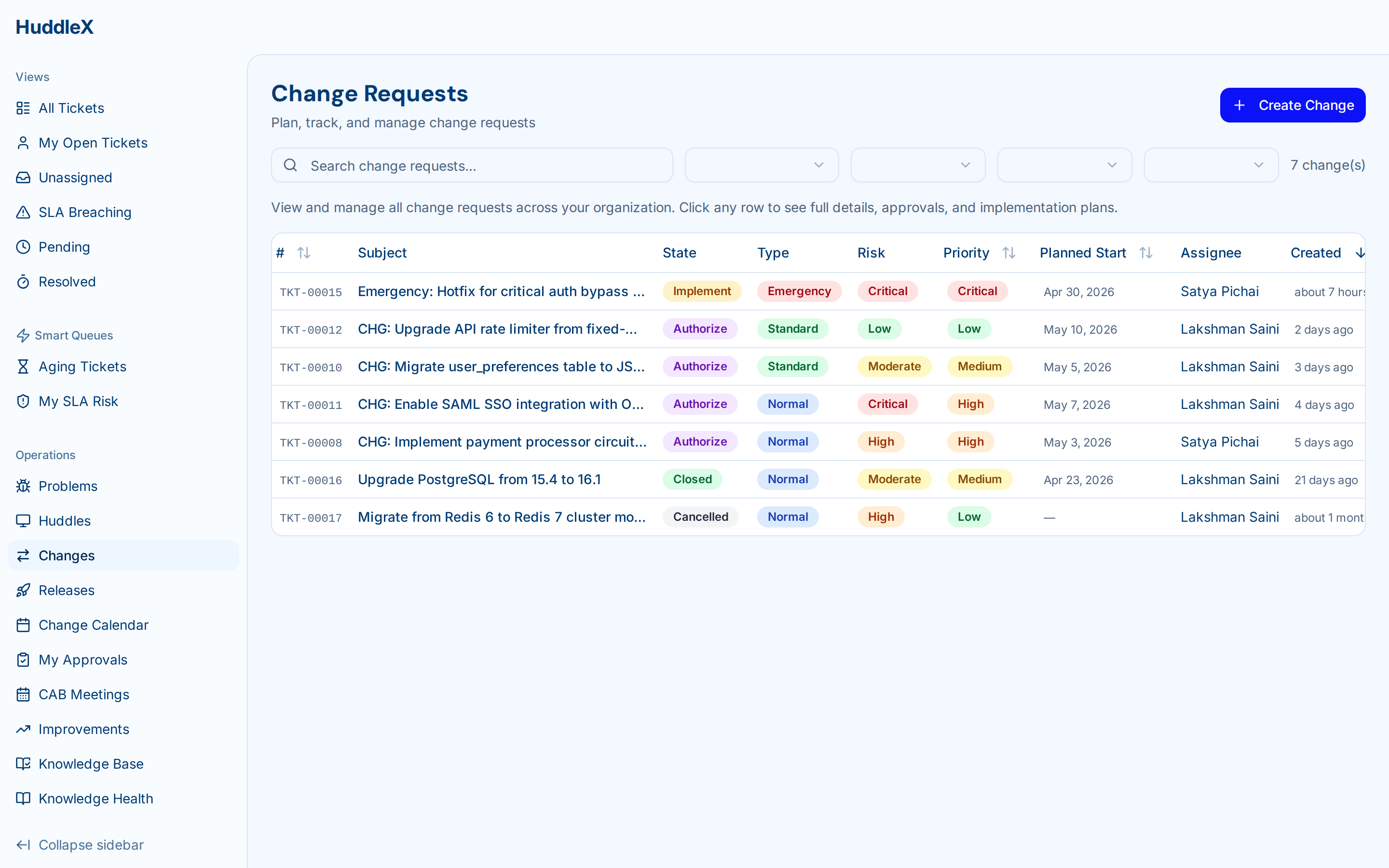Viewport: 1389px width, 868px height.
Task: Click the Assignee column header
Action: pyautogui.click(x=1211, y=253)
